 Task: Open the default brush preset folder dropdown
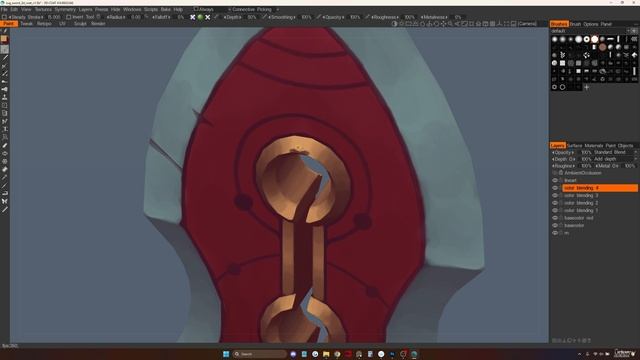[x=589, y=31]
